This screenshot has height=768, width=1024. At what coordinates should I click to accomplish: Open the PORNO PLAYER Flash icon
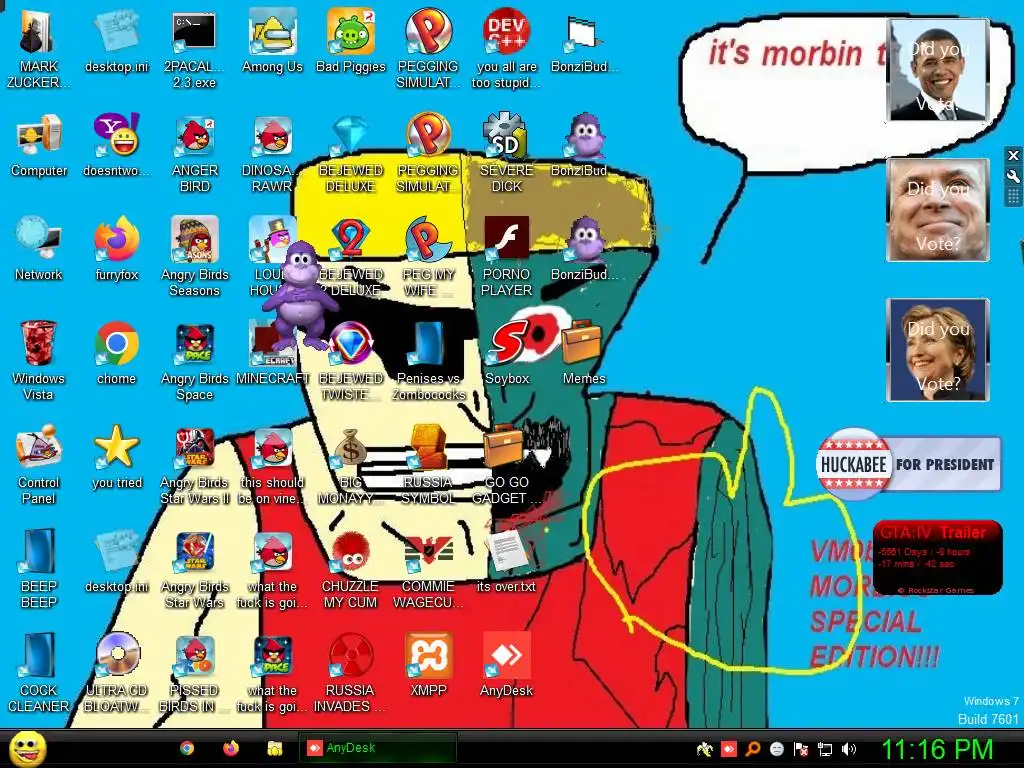click(x=507, y=257)
